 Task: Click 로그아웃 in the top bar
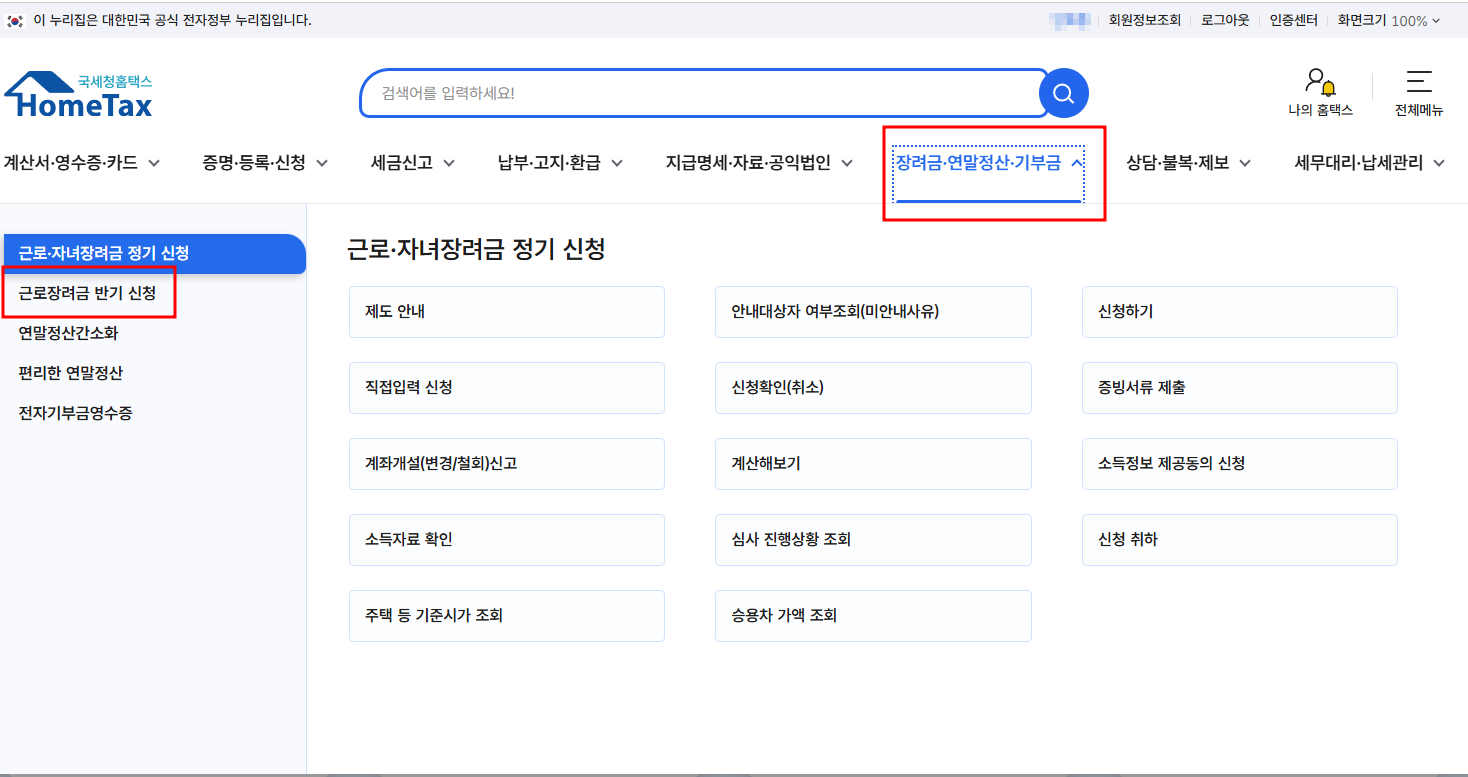click(1223, 19)
